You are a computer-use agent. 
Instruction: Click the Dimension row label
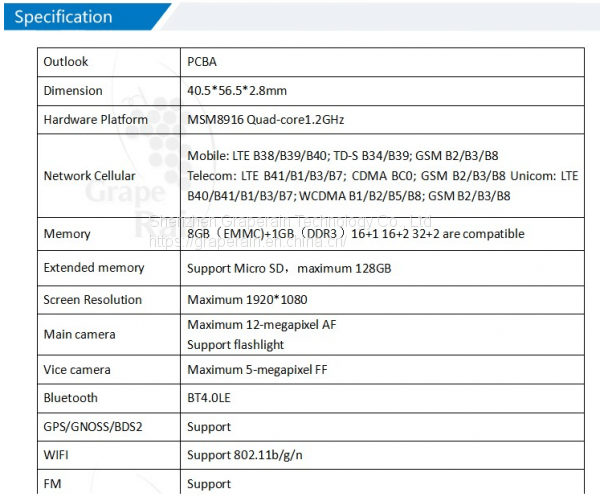pos(73,91)
